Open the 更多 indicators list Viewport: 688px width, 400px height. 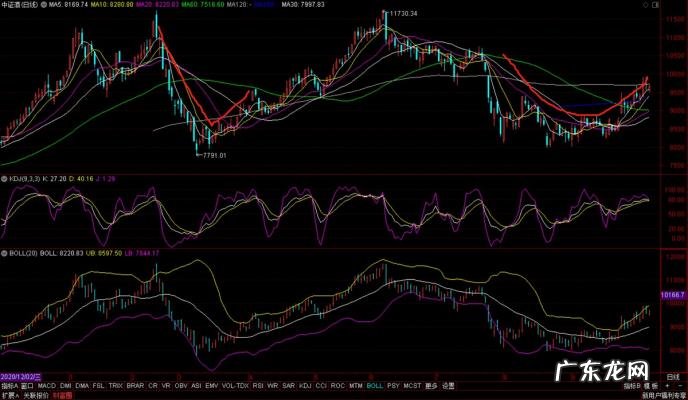point(431,385)
